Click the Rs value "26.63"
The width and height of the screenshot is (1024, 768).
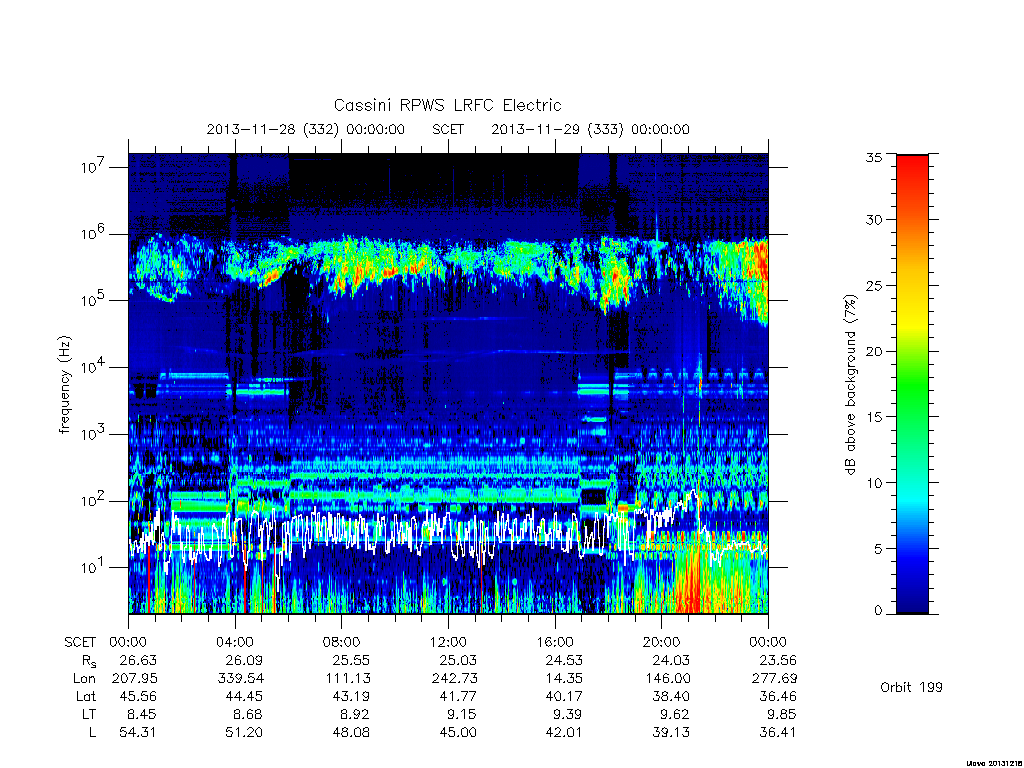[x=138, y=660]
